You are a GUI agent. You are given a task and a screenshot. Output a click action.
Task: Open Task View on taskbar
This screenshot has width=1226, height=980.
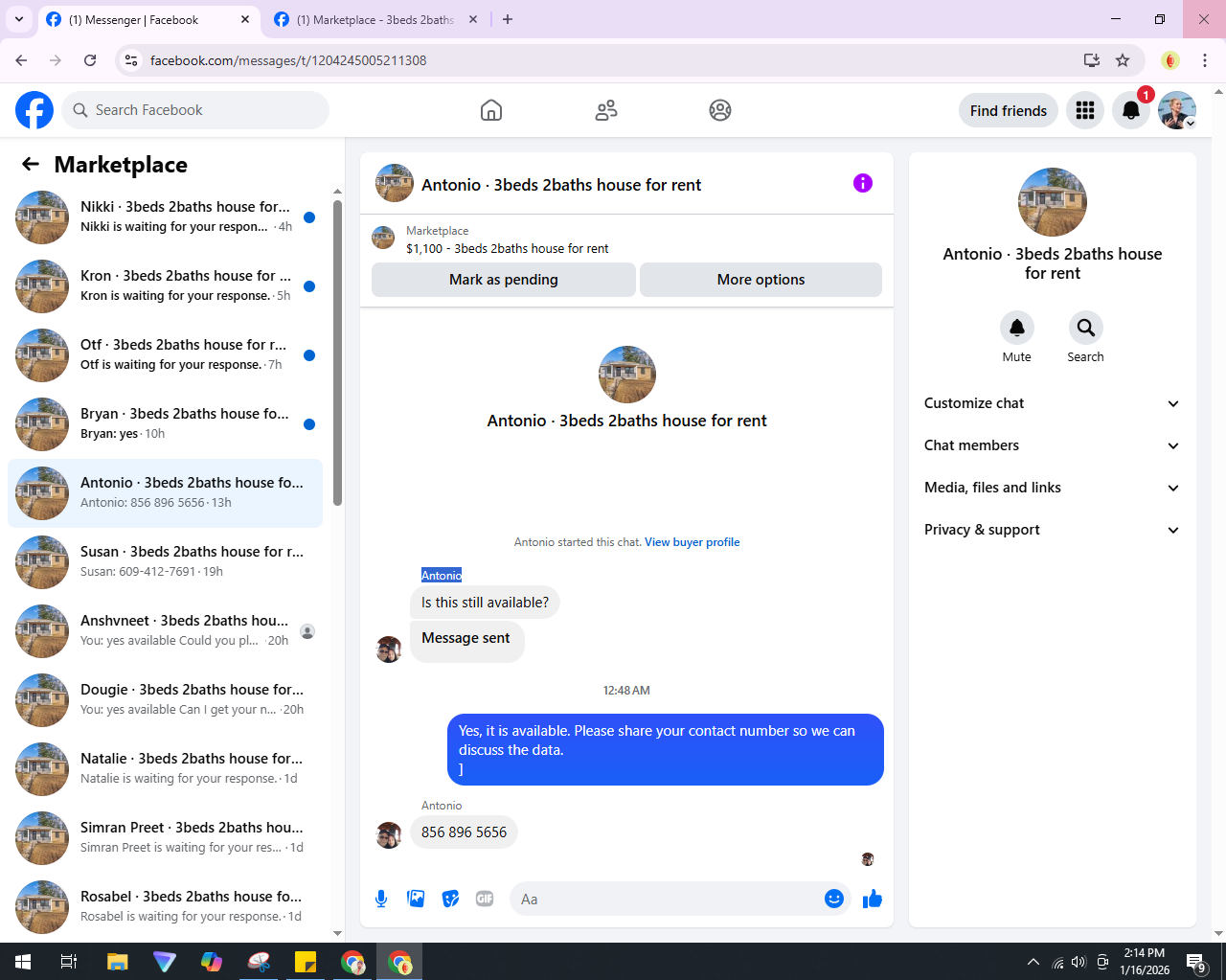(x=69, y=962)
